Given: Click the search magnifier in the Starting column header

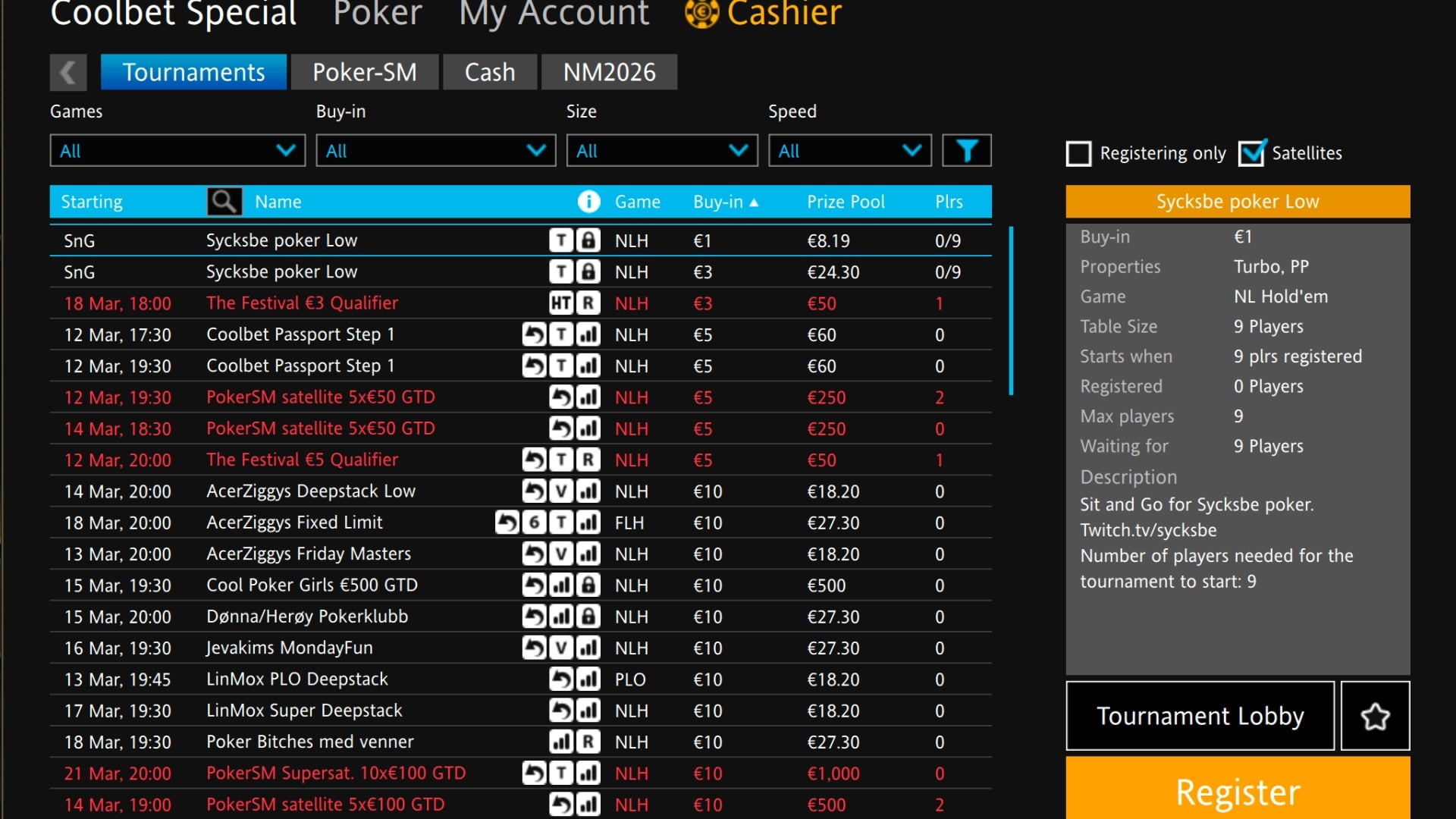Looking at the screenshot, I should click(x=223, y=201).
